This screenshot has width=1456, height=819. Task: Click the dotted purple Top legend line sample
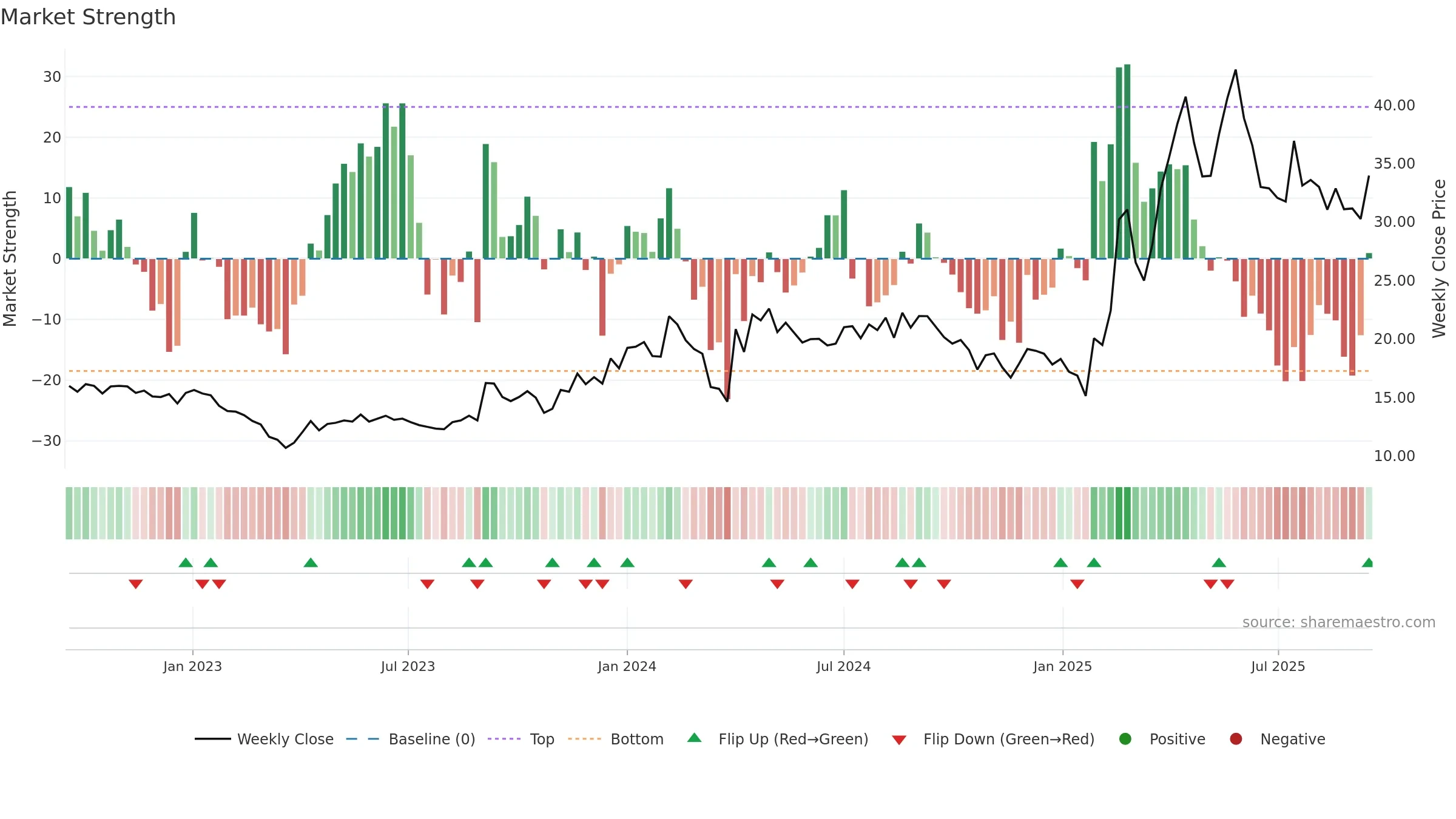pyautogui.click(x=504, y=739)
